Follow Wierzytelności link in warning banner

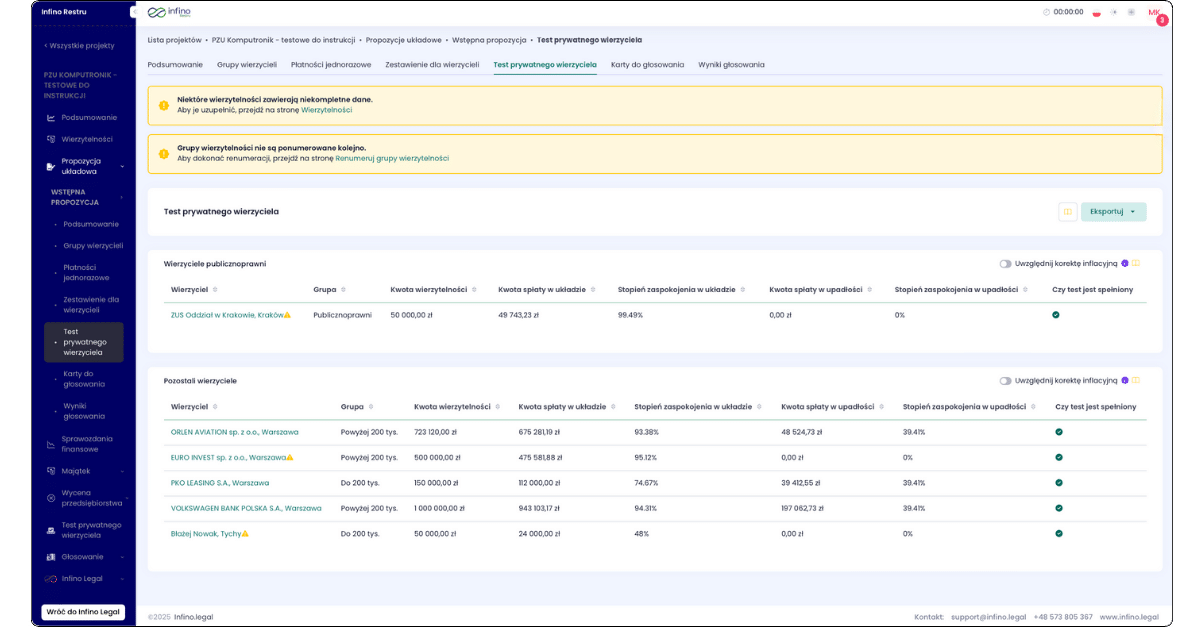point(327,110)
